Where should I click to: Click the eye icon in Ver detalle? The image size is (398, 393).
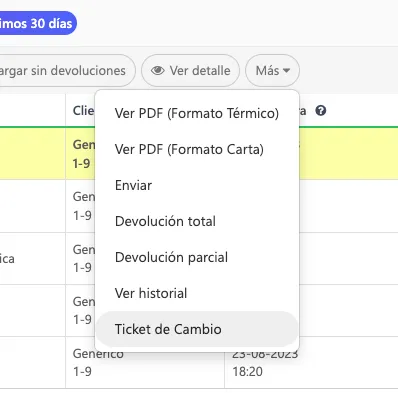click(x=157, y=71)
